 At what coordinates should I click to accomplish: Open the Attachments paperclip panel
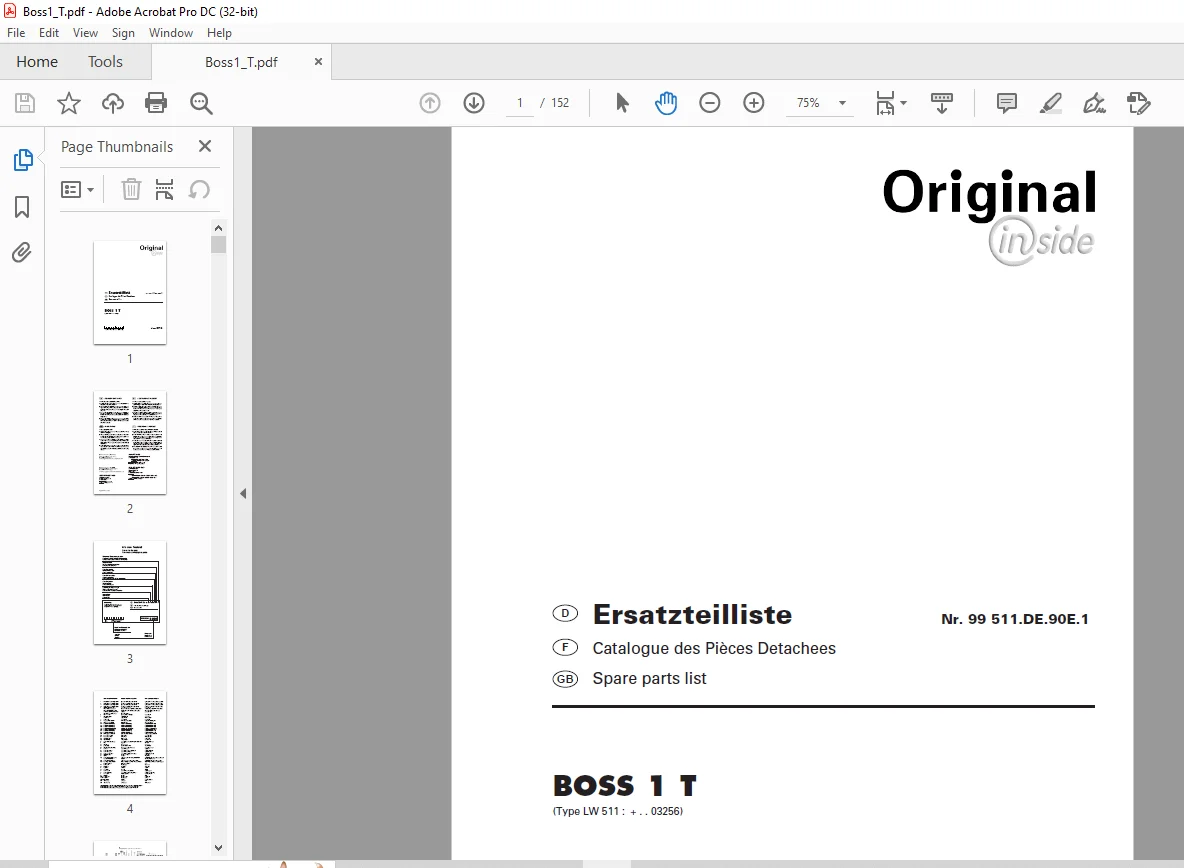tap(22, 252)
